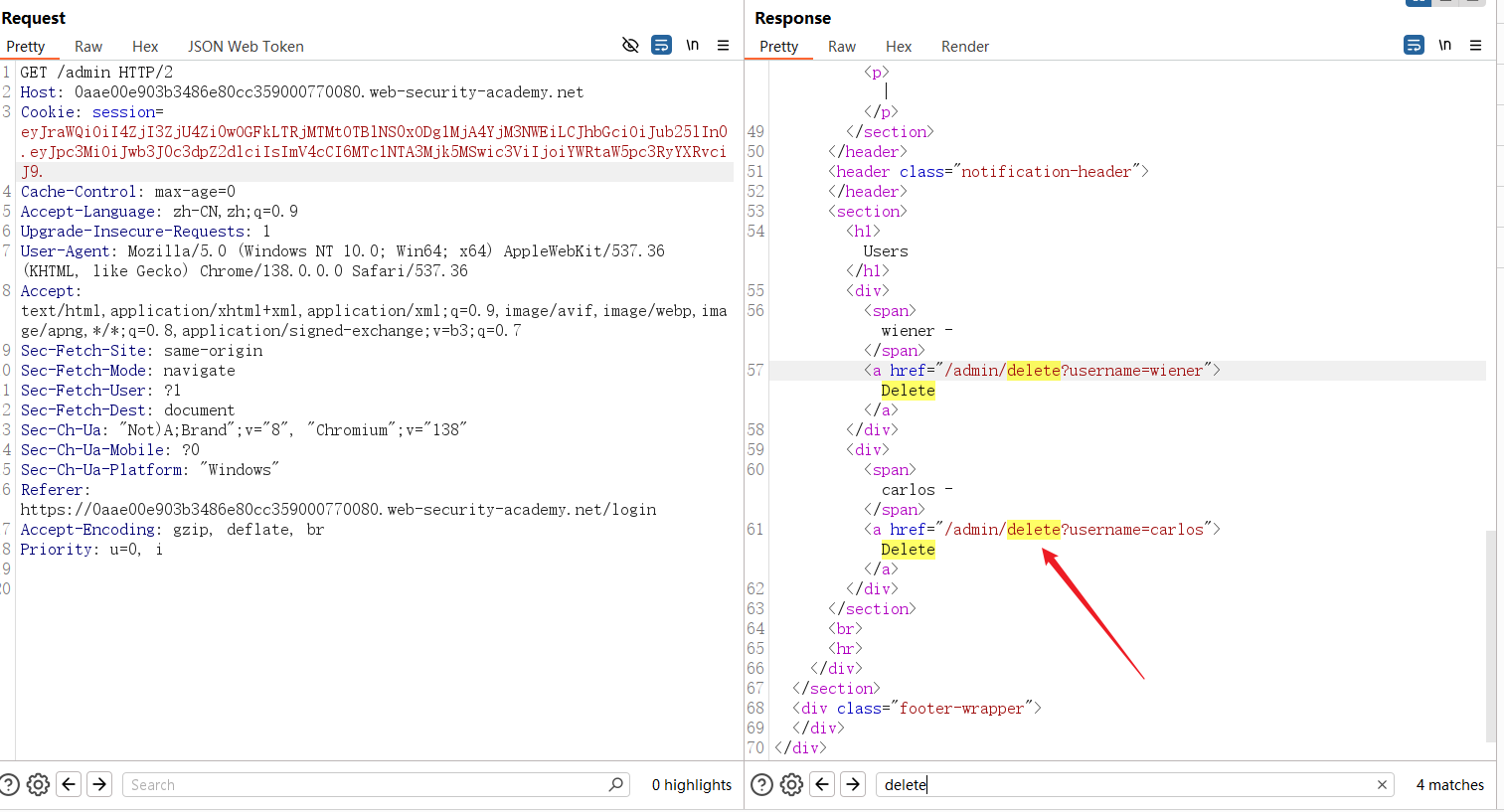Toggle the \n non-printable characters icon in Request
This screenshot has width=1504, height=812.
coord(693,46)
